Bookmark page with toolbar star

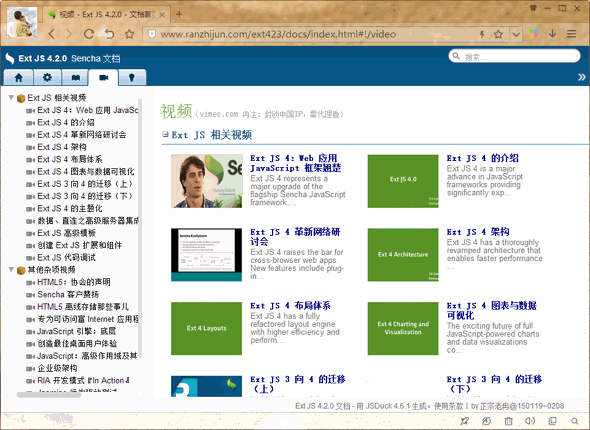pyautogui.click(x=129, y=34)
